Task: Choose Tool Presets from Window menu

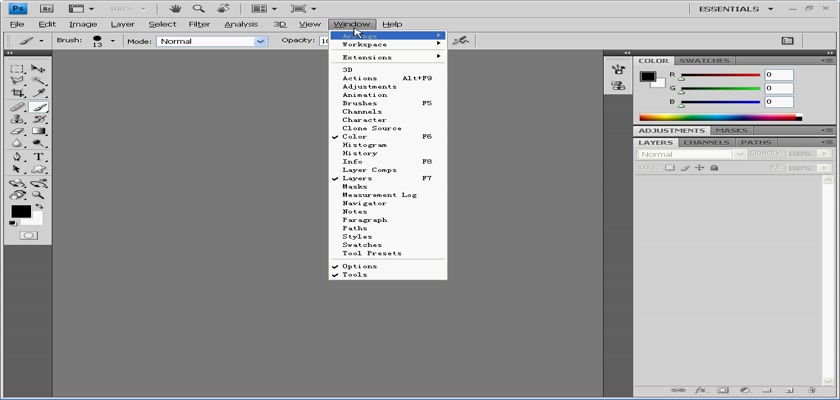Action: coord(387,253)
